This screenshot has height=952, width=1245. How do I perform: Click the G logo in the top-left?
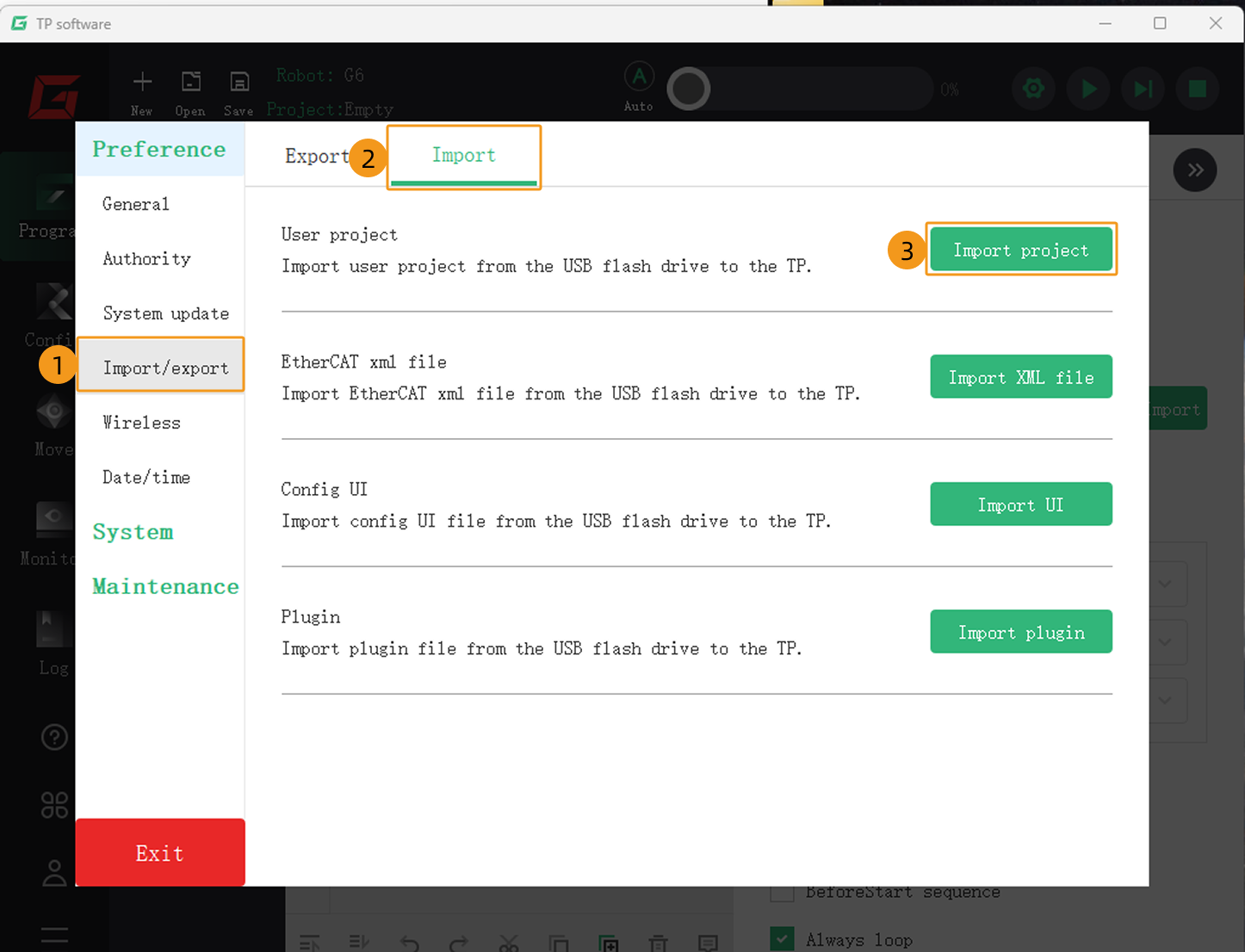(x=54, y=95)
